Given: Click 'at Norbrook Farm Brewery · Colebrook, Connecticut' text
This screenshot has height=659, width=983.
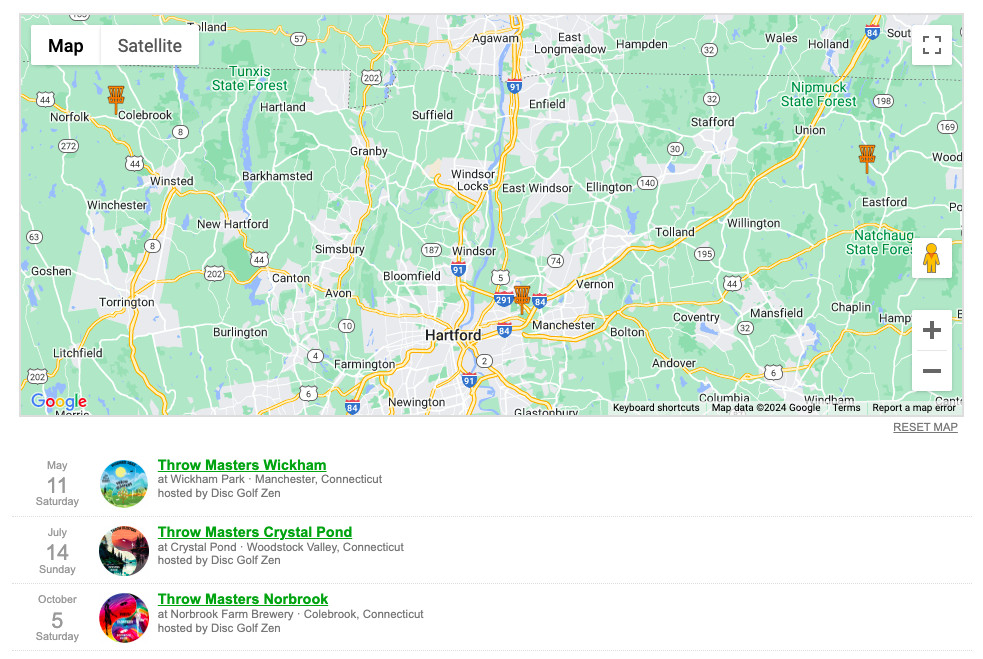Looking at the screenshot, I should coord(291,614).
